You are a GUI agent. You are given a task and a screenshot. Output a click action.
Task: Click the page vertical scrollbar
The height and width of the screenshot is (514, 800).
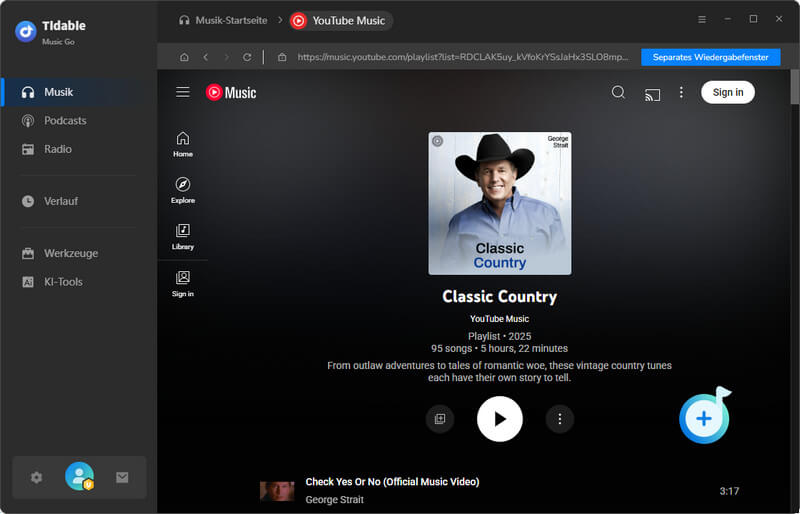tap(795, 87)
